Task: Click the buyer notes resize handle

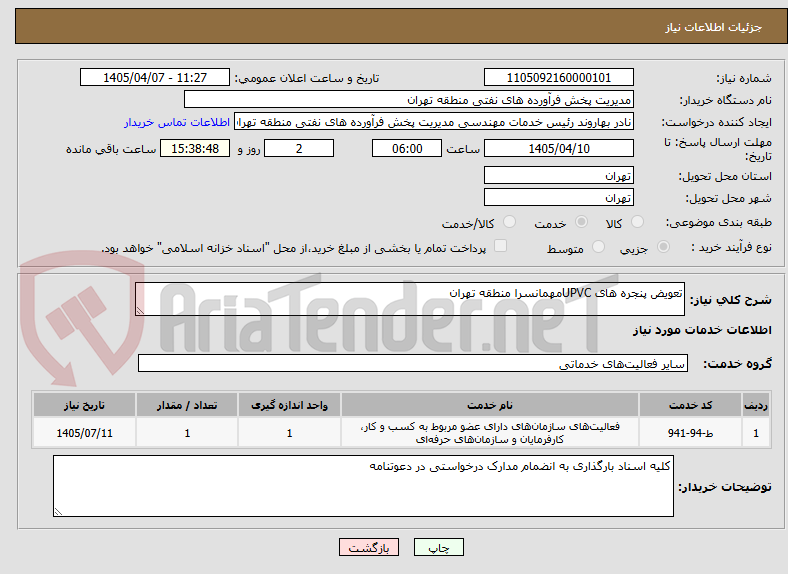Action: tap(58, 512)
